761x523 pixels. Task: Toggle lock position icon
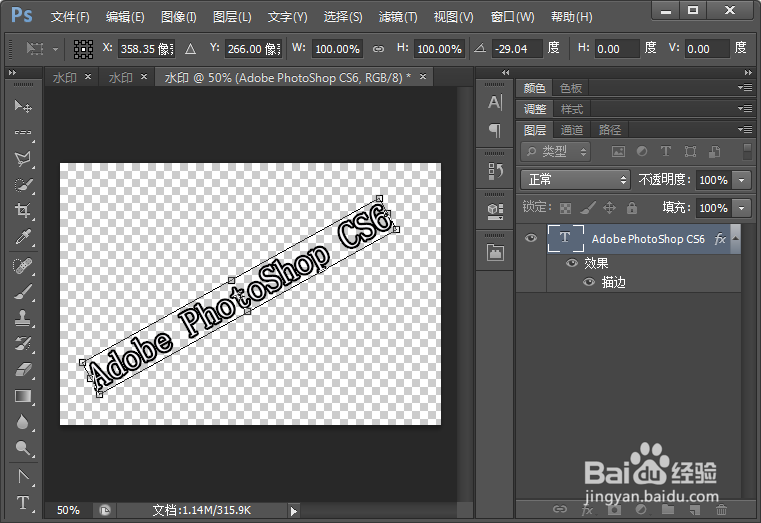point(609,208)
